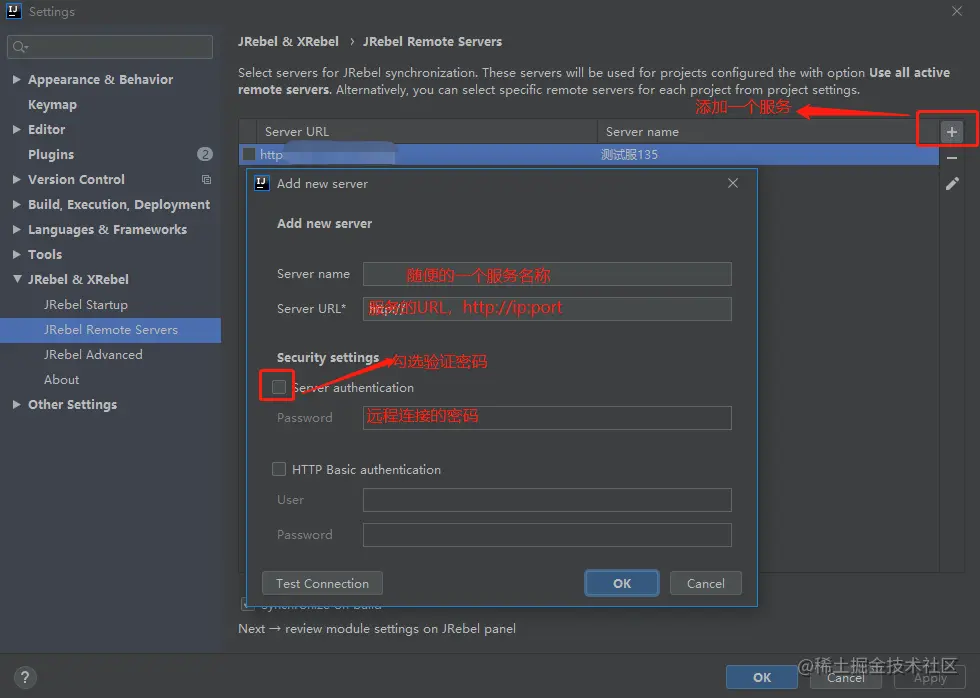980x698 pixels.
Task: Click Cancel in the Settings window
Action: pos(846,677)
